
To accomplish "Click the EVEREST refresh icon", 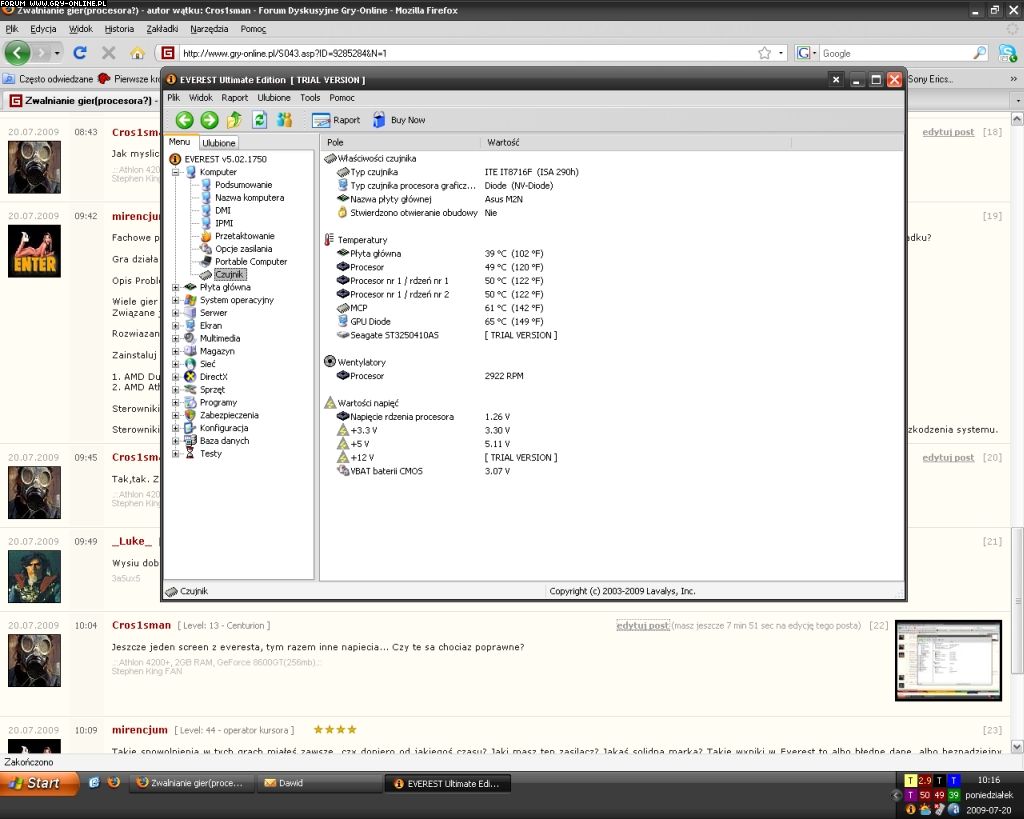I will coord(259,120).
